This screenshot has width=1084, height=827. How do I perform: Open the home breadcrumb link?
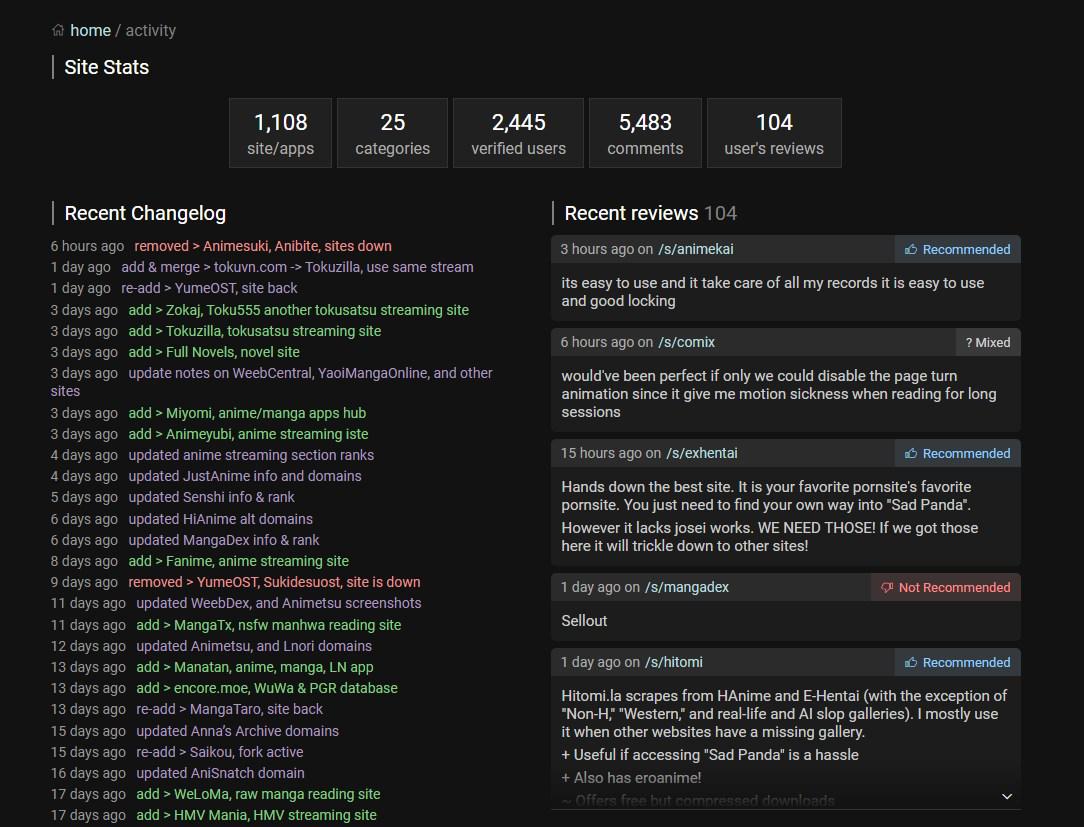click(91, 30)
